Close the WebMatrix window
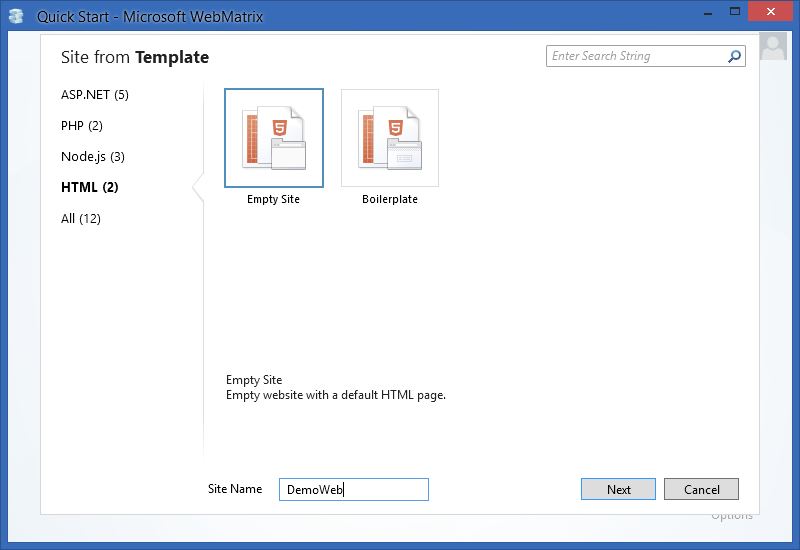 pos(770,11)
